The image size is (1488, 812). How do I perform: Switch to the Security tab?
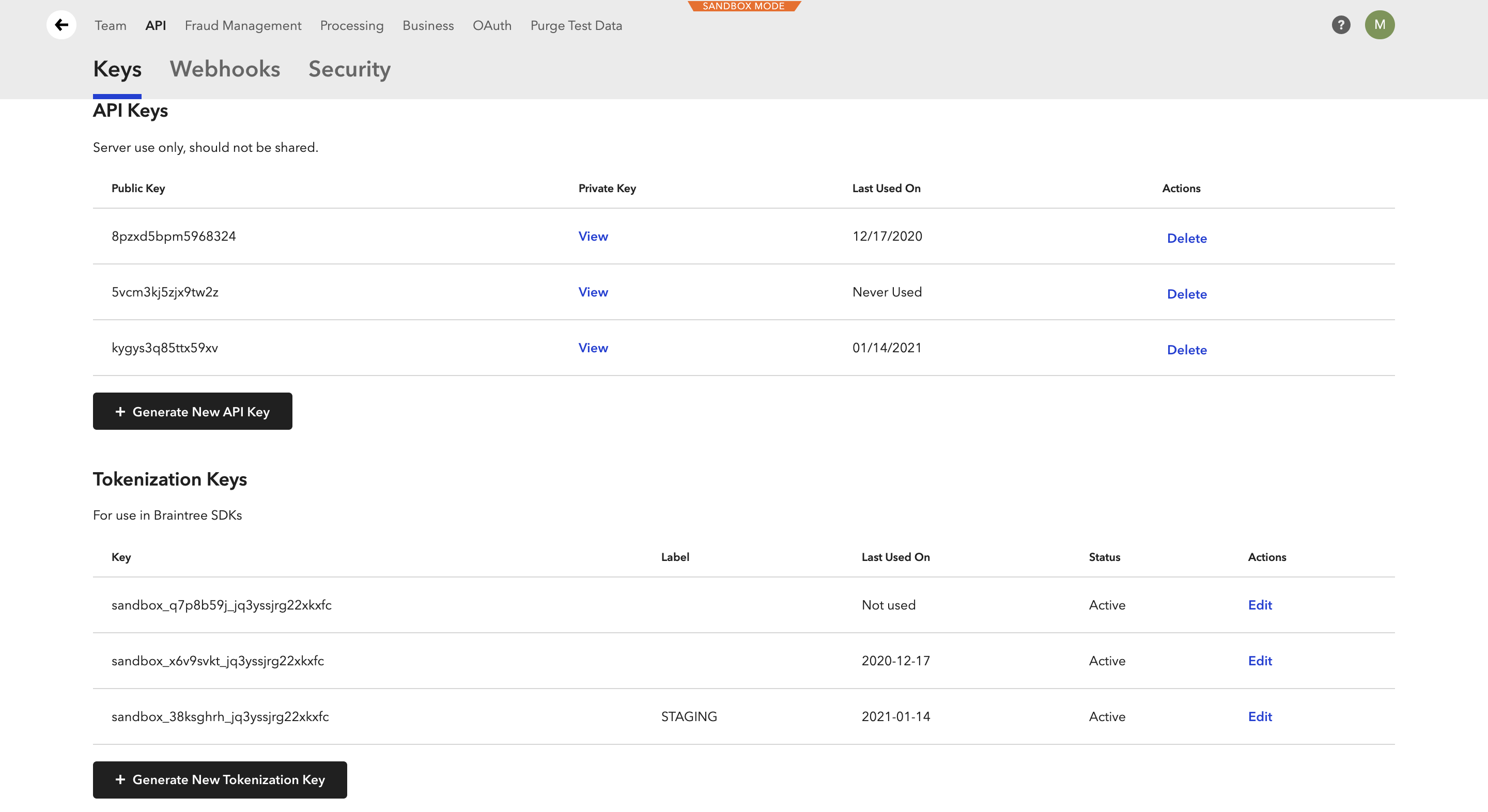pos(349,69)
